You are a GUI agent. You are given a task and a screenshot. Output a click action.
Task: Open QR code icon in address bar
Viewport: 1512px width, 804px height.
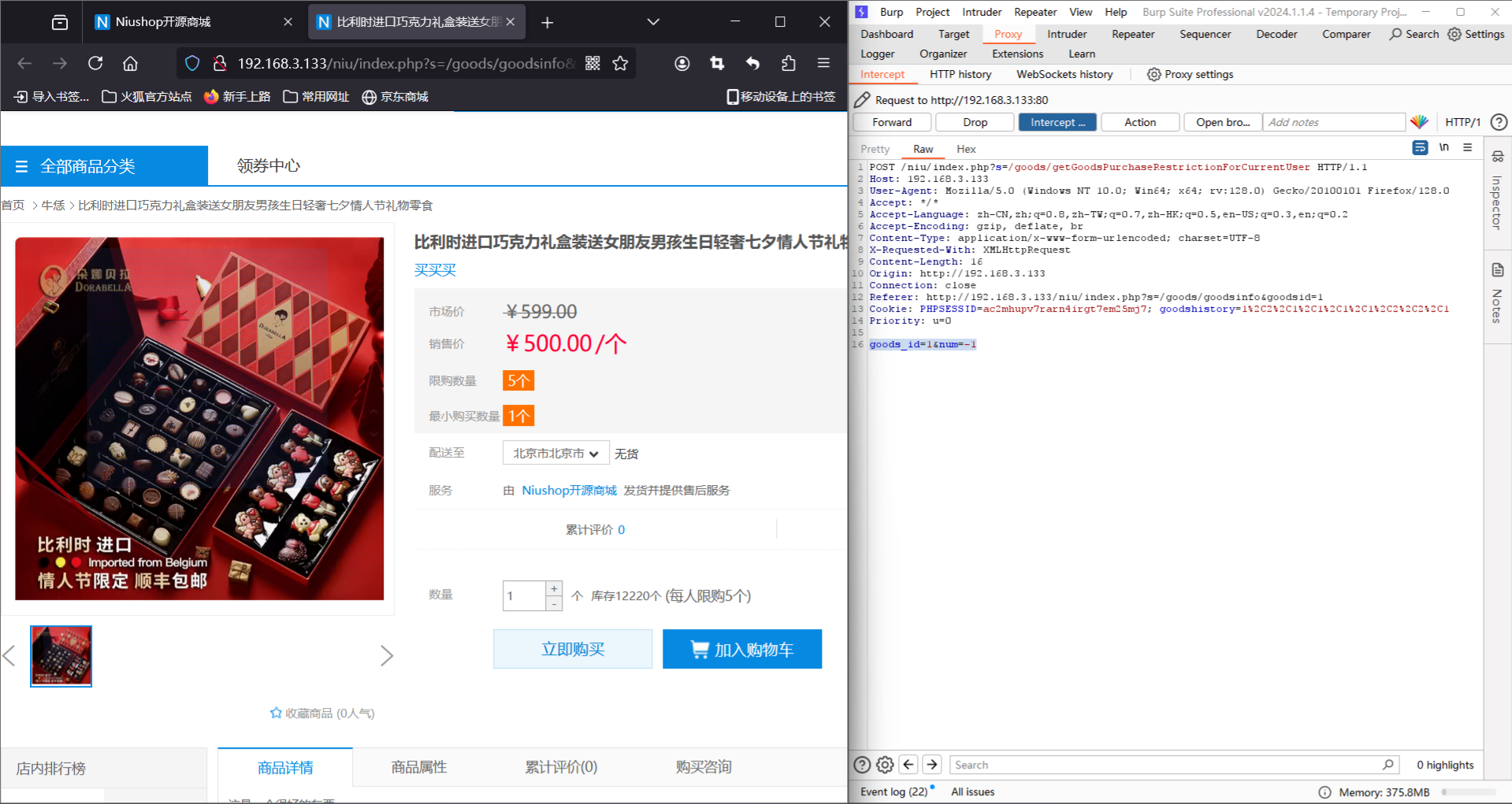593,63
